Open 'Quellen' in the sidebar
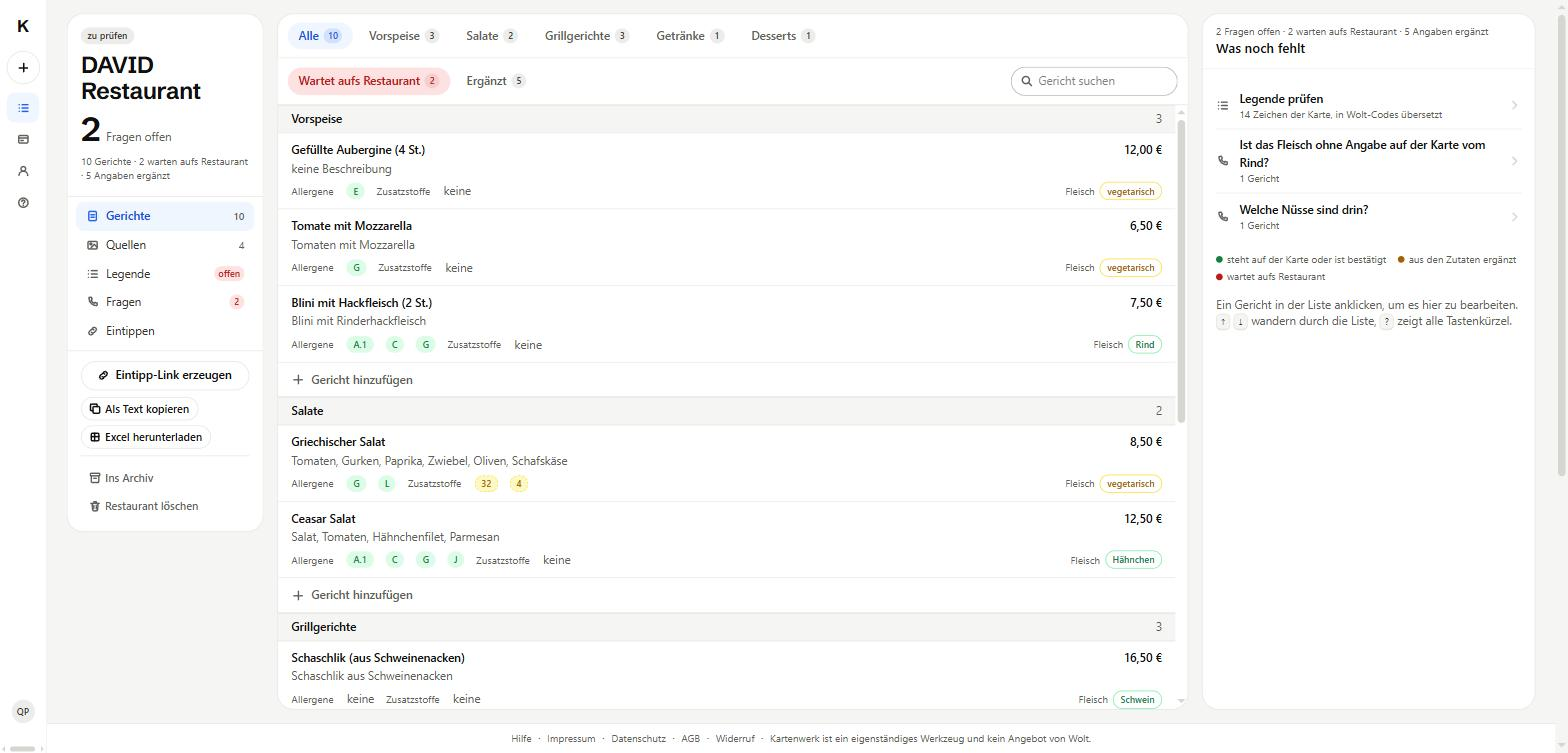1568x753 pixels. click(165, 245)
